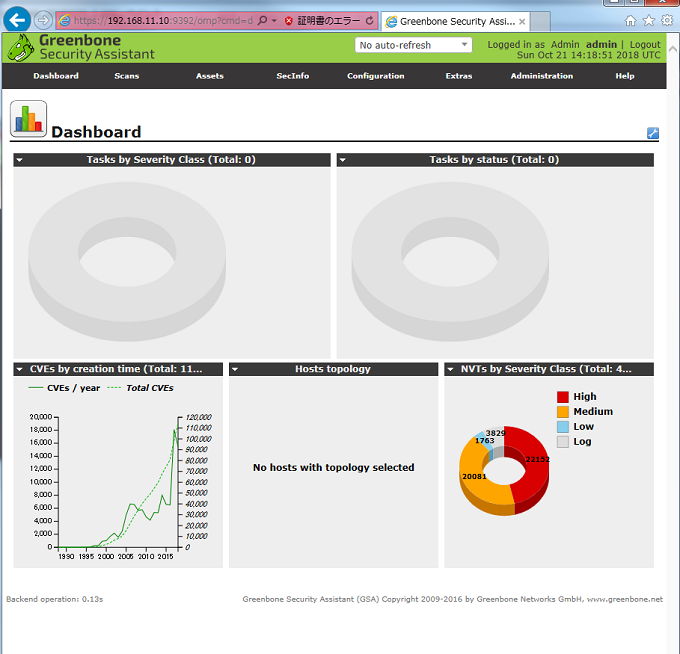The height and width of the screenshot is (654, 680).
Task: Open the Extras menu
Action: [x=459, y=76]
